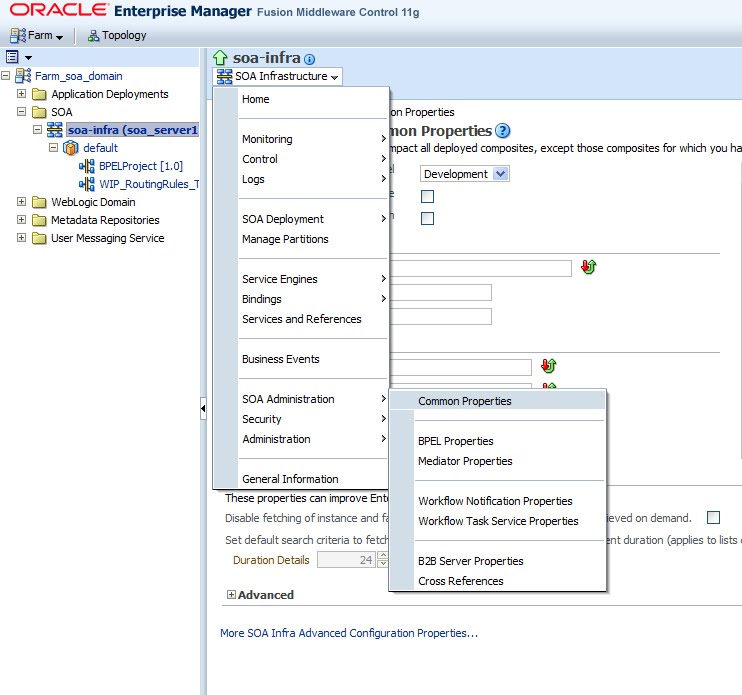Choose Mediator Properties in the submenu

[510, 461]
